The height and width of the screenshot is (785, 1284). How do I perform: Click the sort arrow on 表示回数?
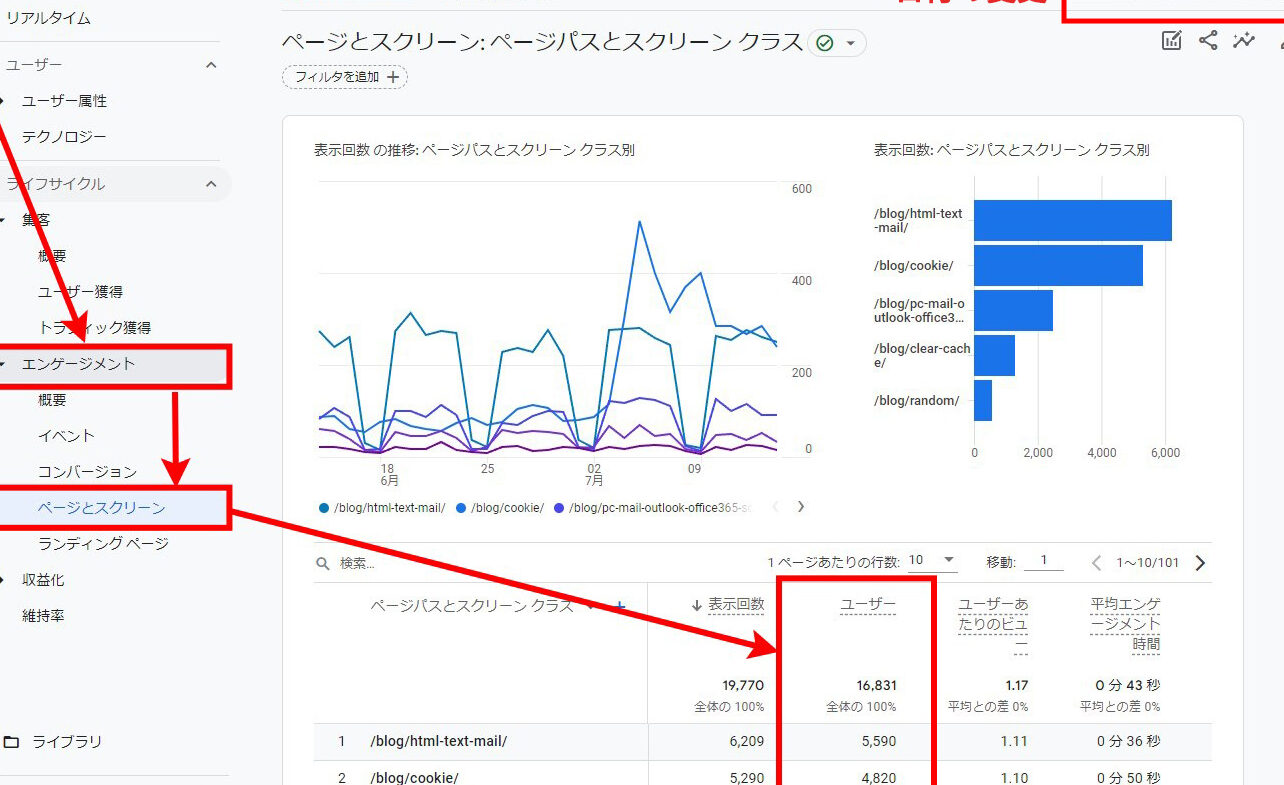696,605
